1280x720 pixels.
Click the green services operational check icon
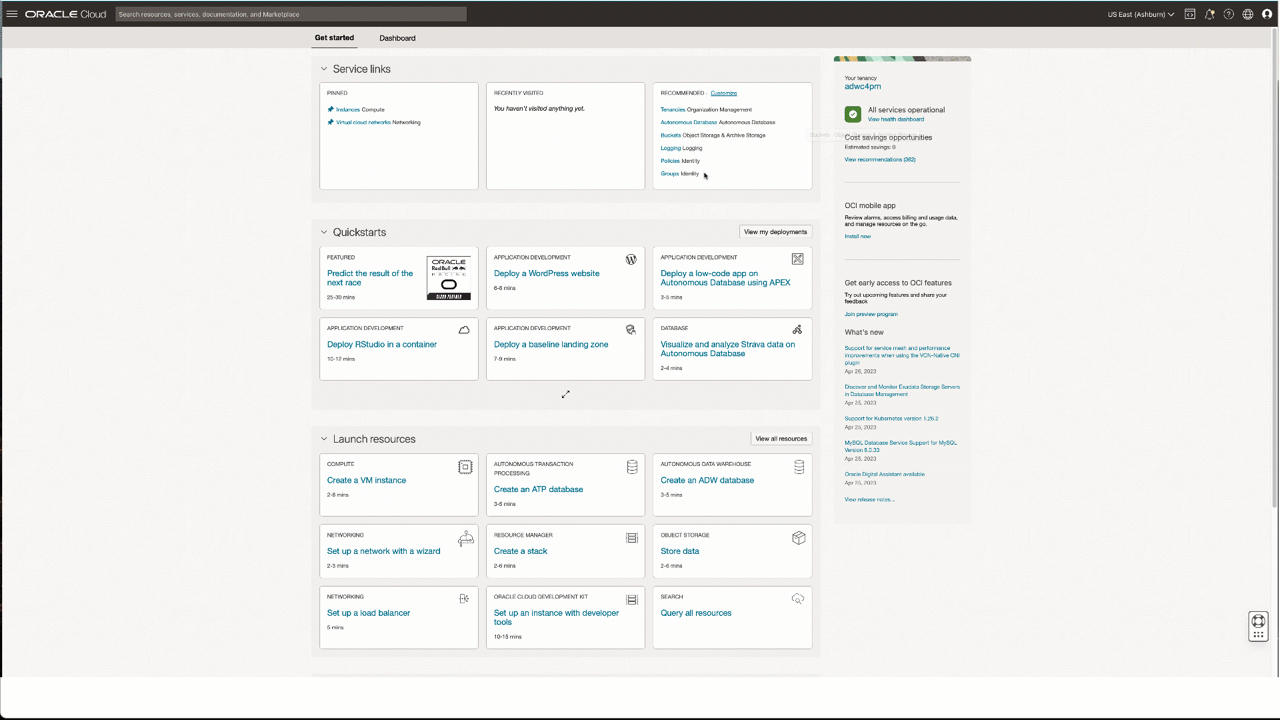pyautogui.click(x=853, y=115)
